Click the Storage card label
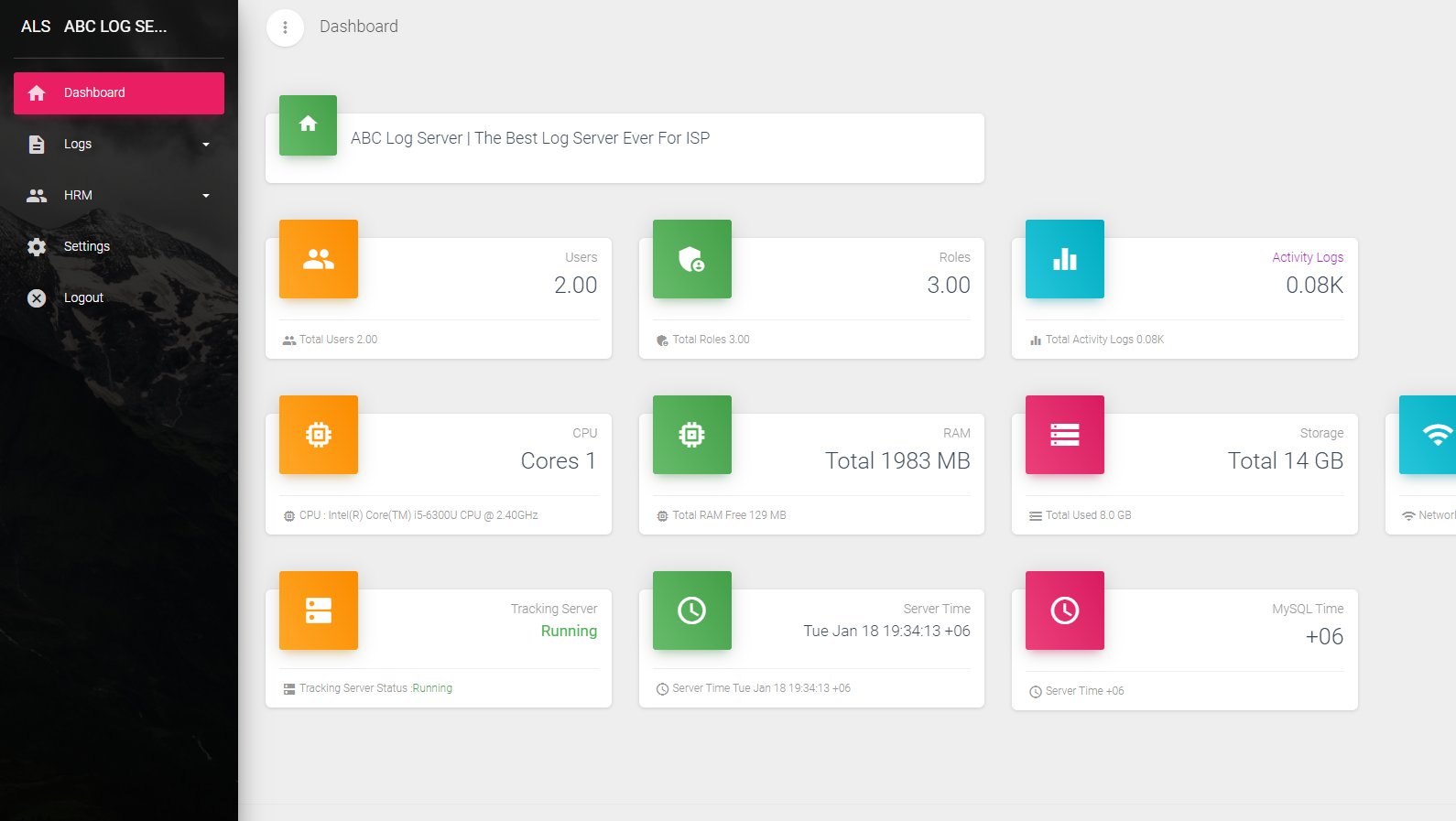The image size is (1456, 821). click(x=1322, y=433)
